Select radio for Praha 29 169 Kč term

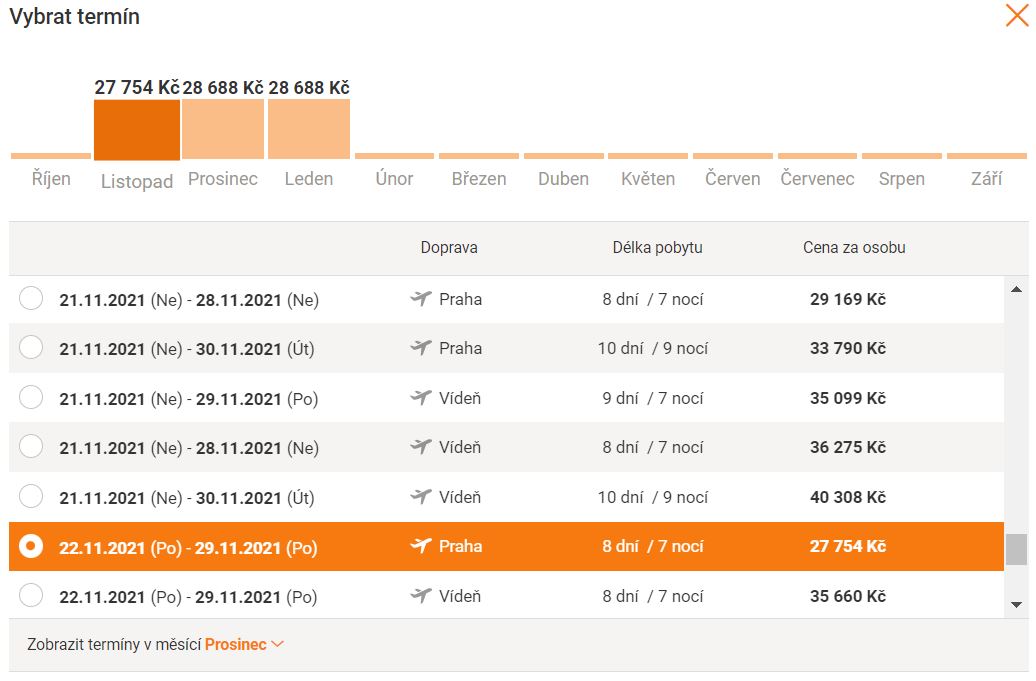(x=31, y=299)
